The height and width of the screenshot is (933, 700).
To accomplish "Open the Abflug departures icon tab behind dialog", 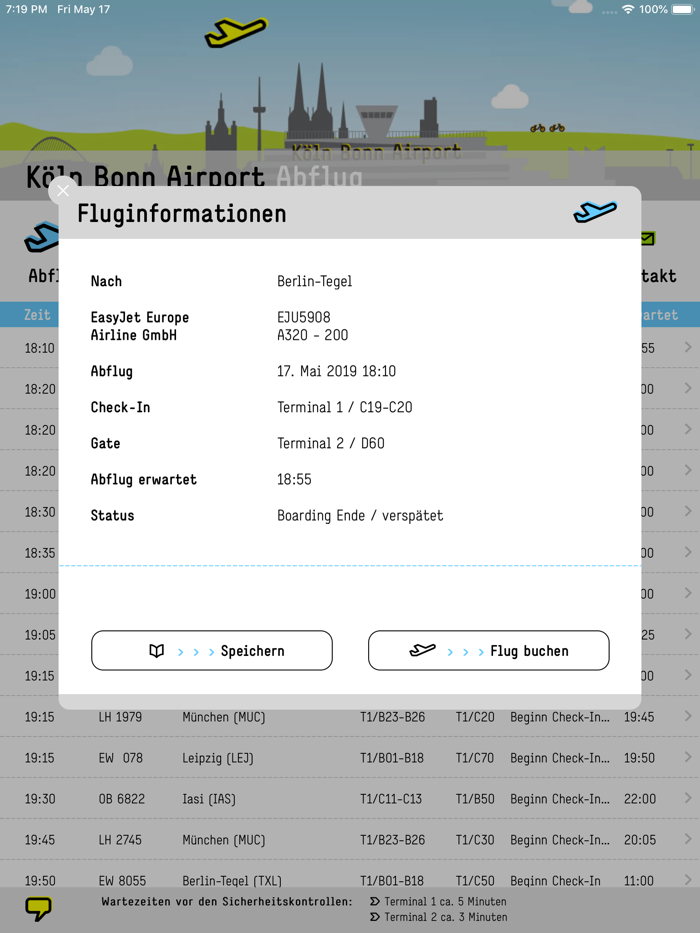I will (42, 237).
